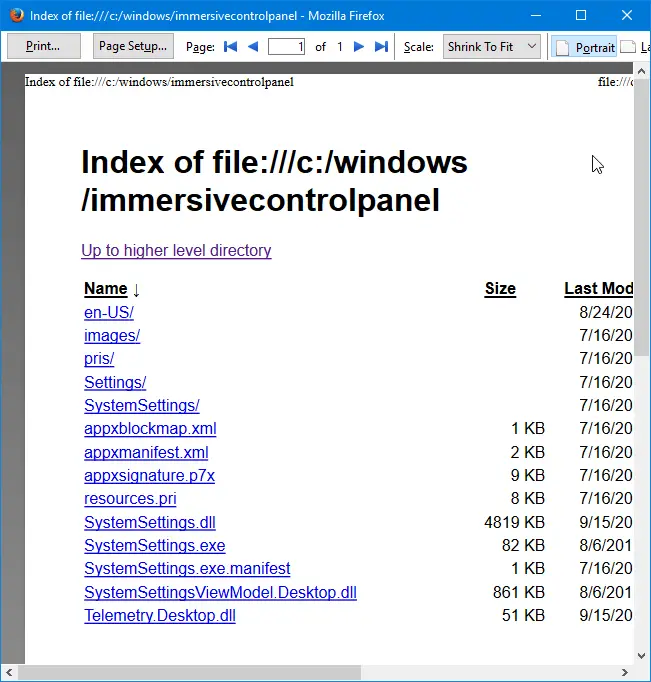Open appxmanifest.xml file link
651x682 pixels.
click(x=146, y=452)
